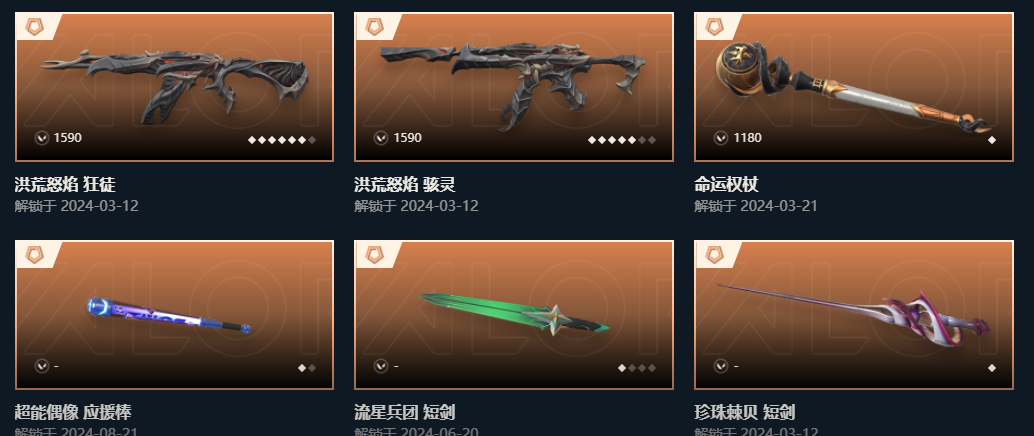Click currency icon beside 1180 on 命运权杖 card
Image resolution: width=1034 pixels, height=436 pixels.
pos(721,138)
